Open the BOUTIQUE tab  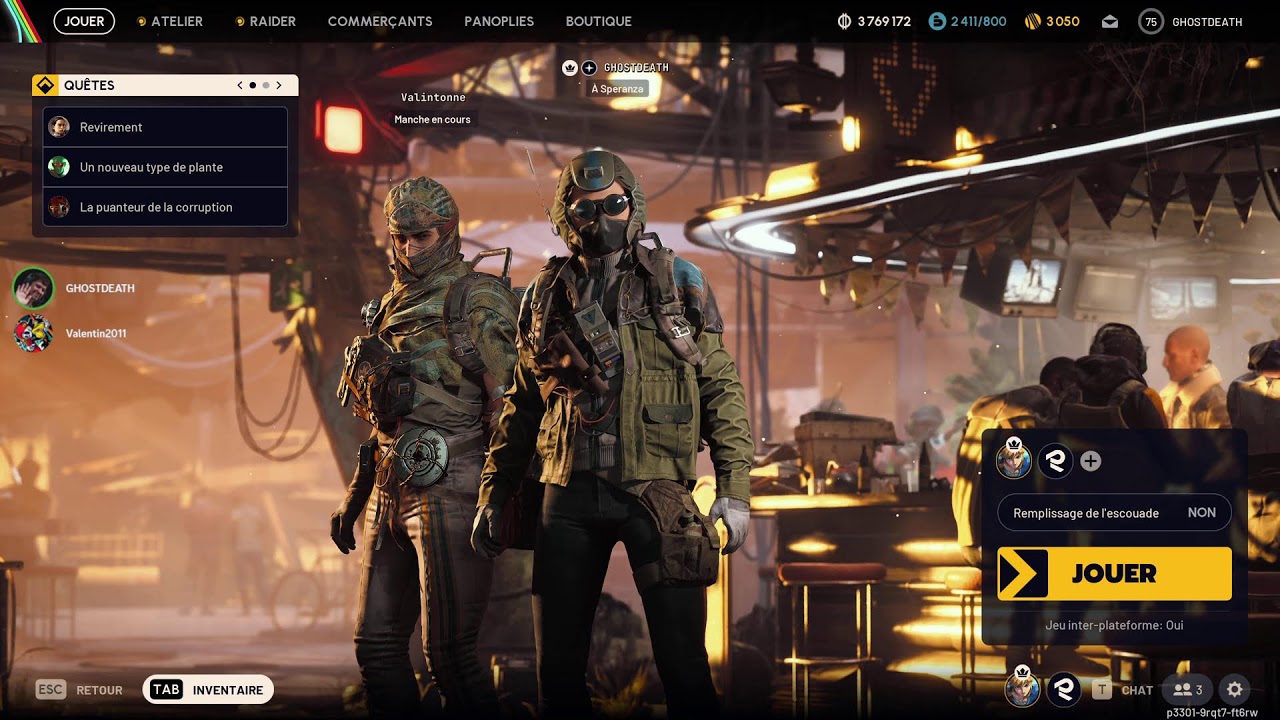(598, 21)
